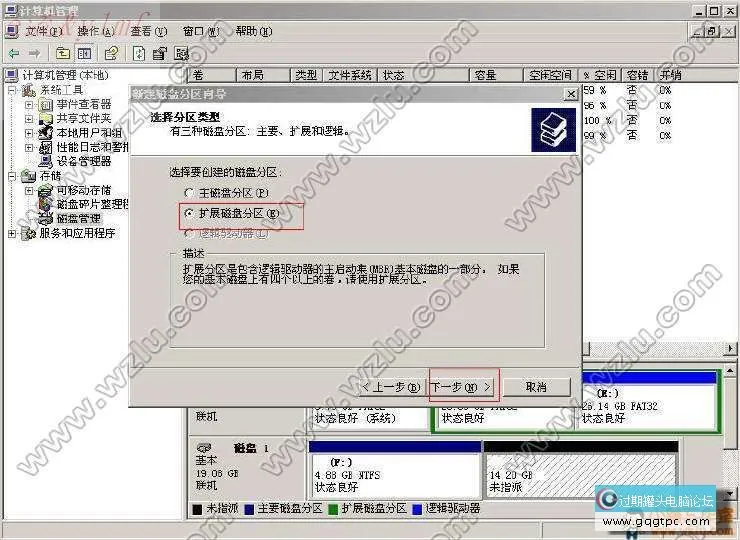This screenshot has width=740, height=540.
Task: Click the volume list scroll right arrow
Action: (x=730, y=348)
